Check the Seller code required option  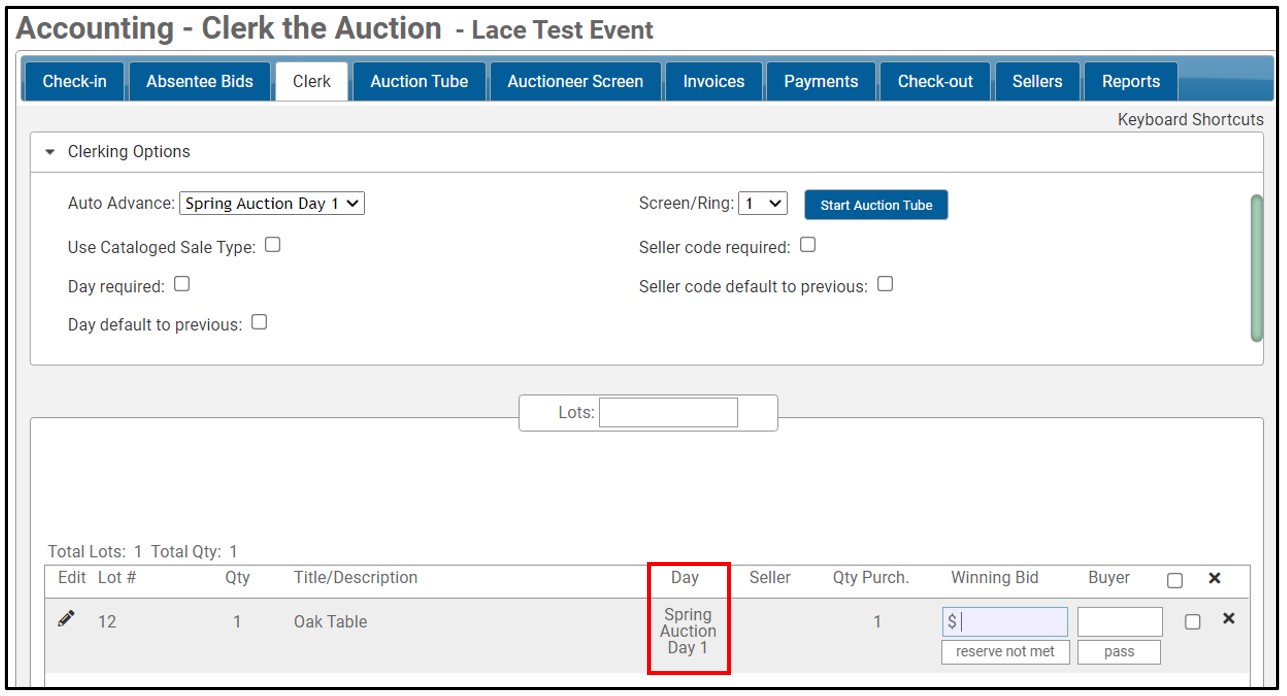[x=808, y=245]
